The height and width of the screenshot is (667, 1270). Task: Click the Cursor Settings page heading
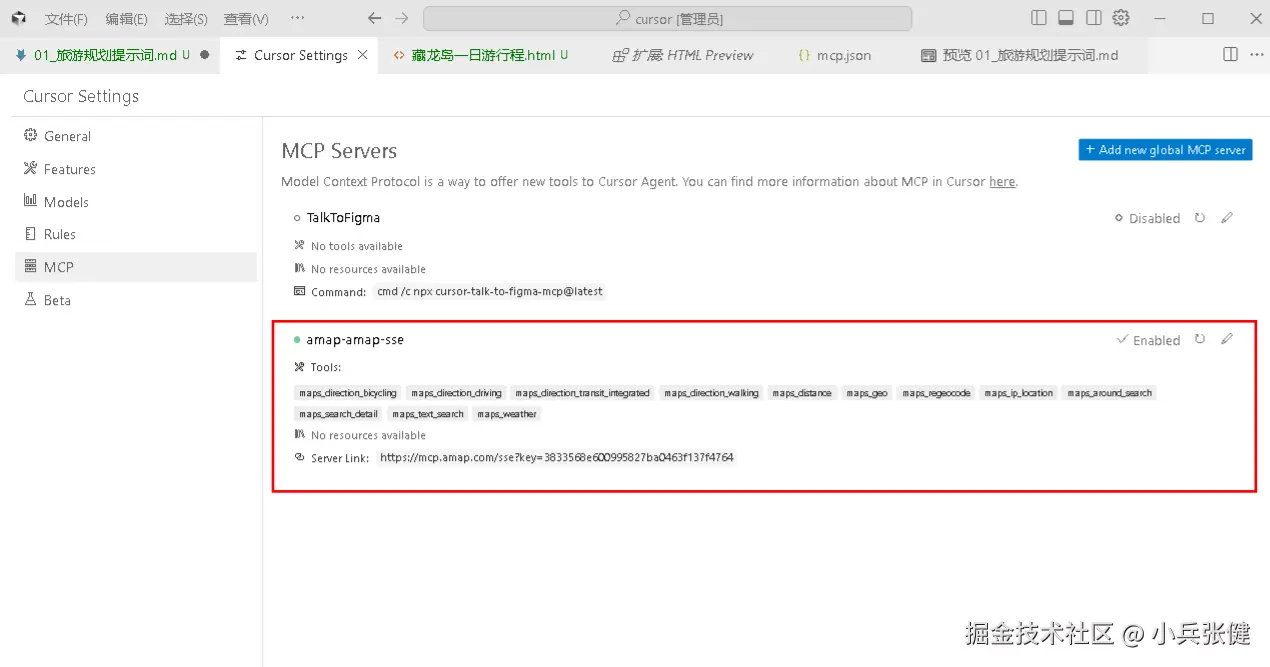[x=81, y=96]
